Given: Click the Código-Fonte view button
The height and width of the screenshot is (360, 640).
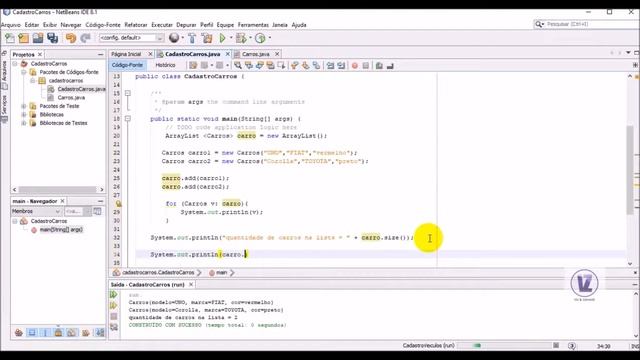Looking at the screenshot, I should [x=127, y=65].
